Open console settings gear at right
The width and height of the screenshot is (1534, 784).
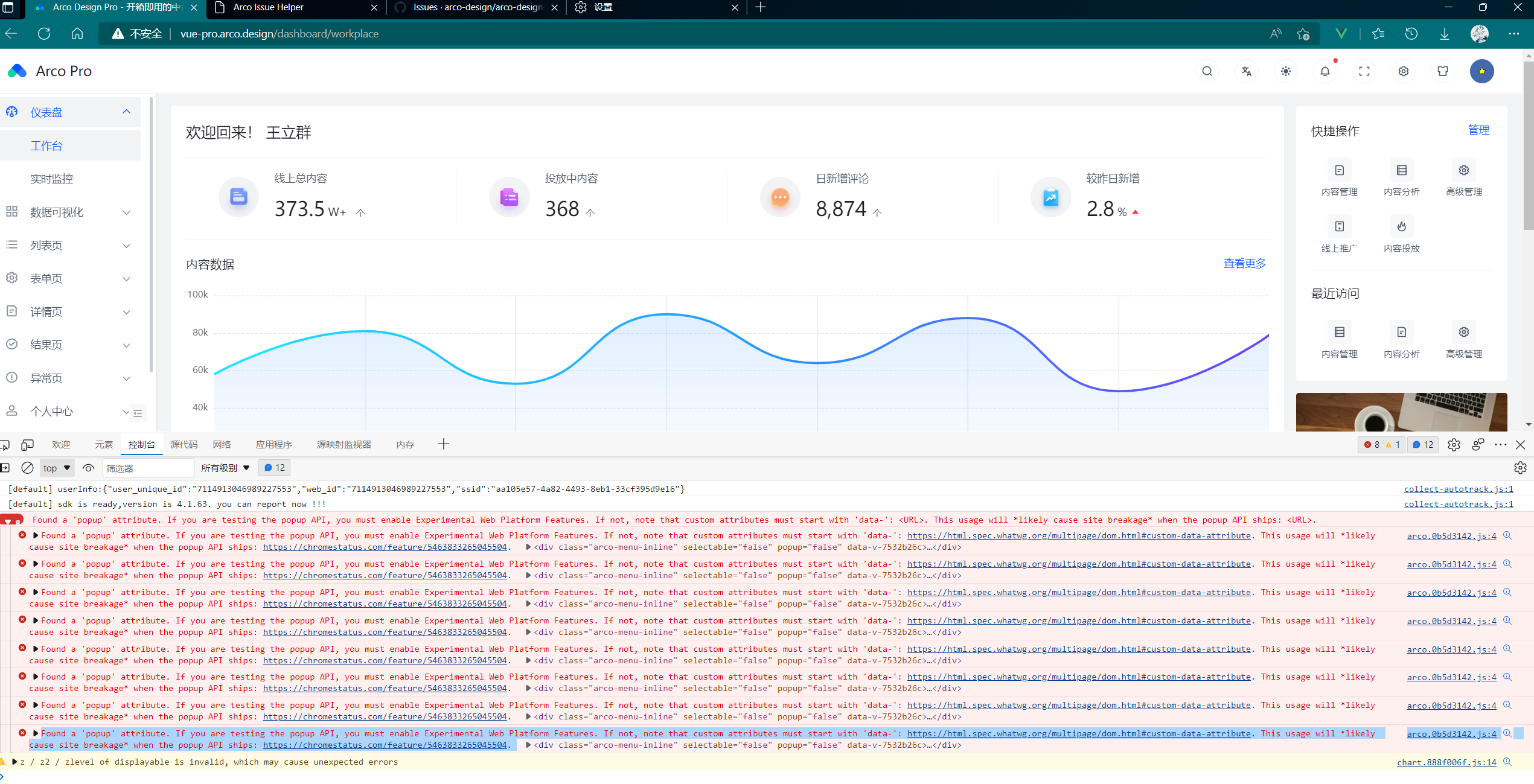[1520, 468]
